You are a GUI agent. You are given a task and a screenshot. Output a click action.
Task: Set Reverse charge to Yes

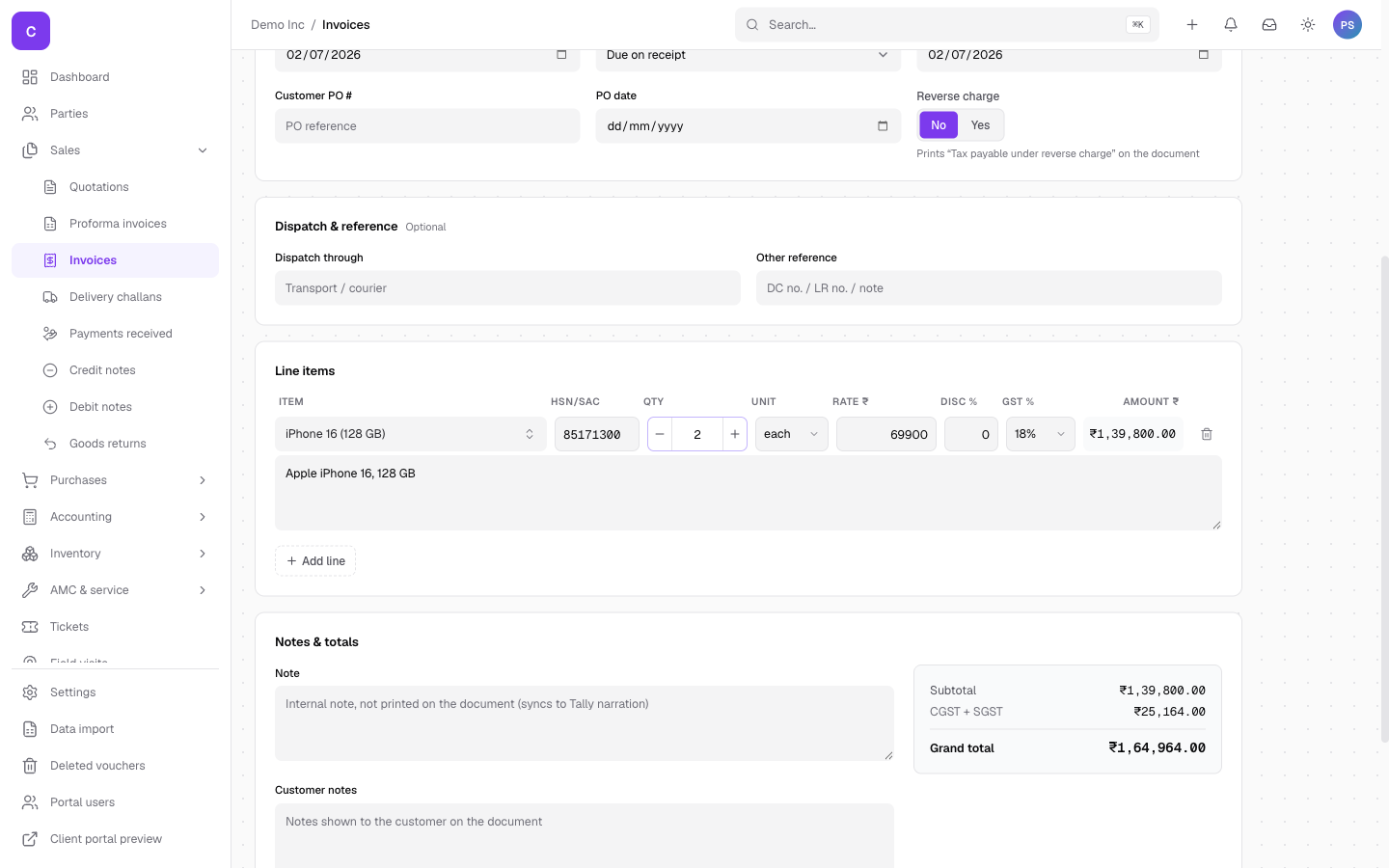pos(980,125)
